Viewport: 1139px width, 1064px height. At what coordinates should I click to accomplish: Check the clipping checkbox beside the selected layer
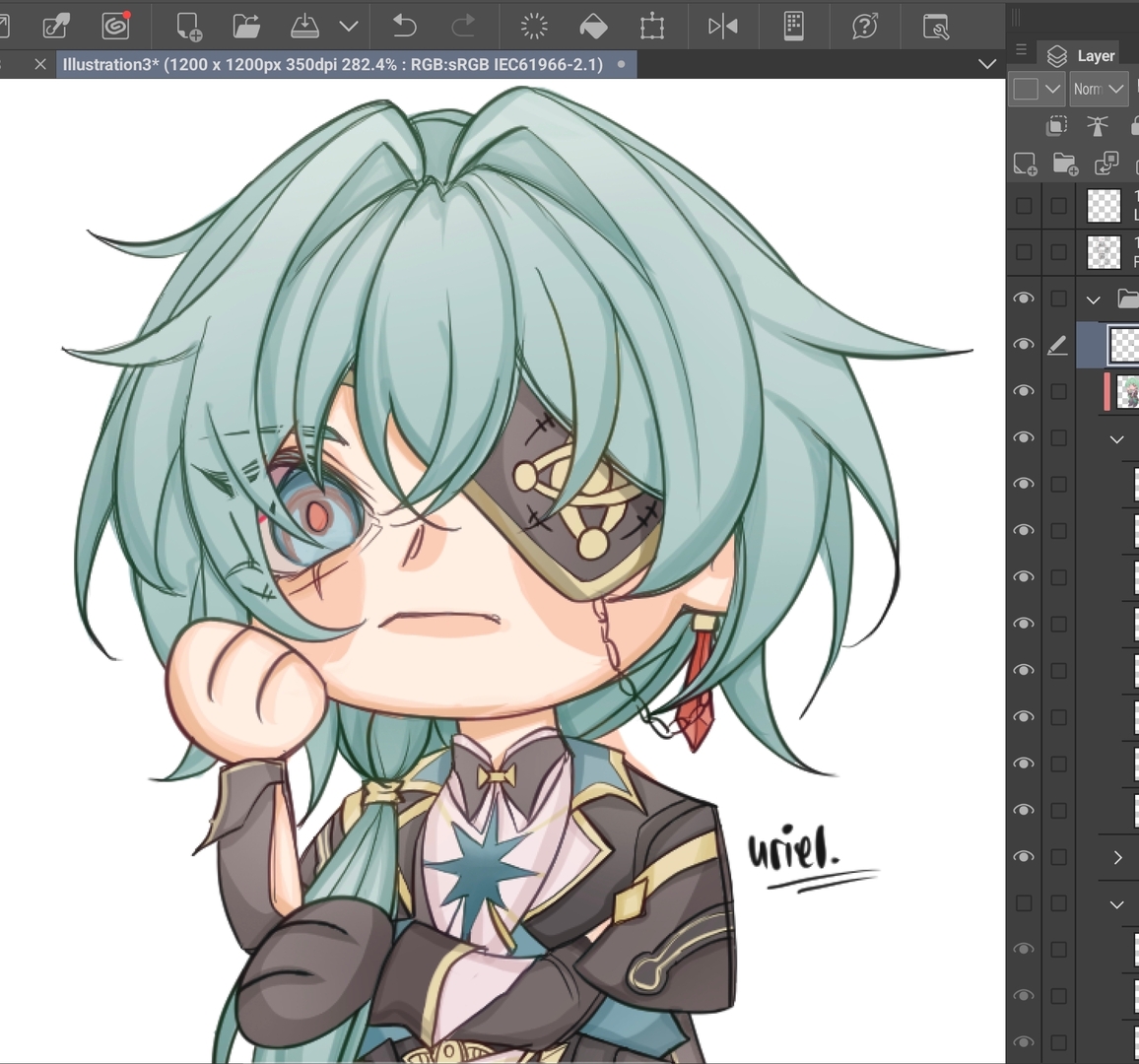1059,345
